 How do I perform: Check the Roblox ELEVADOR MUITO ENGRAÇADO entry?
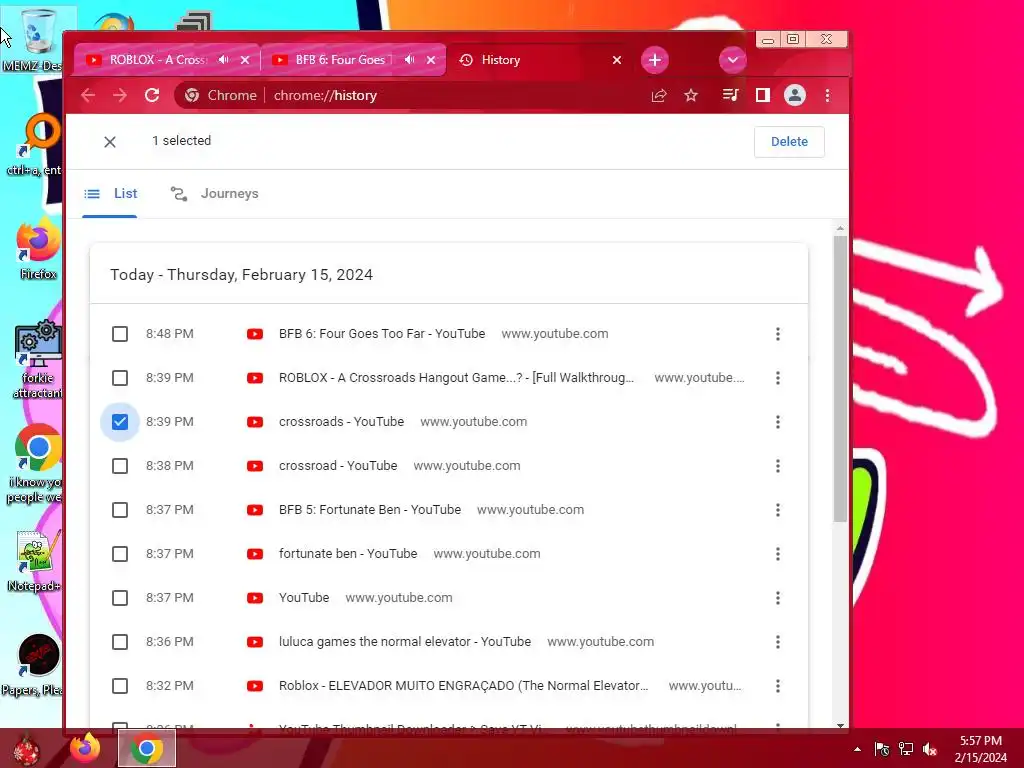tap(120, 686)
